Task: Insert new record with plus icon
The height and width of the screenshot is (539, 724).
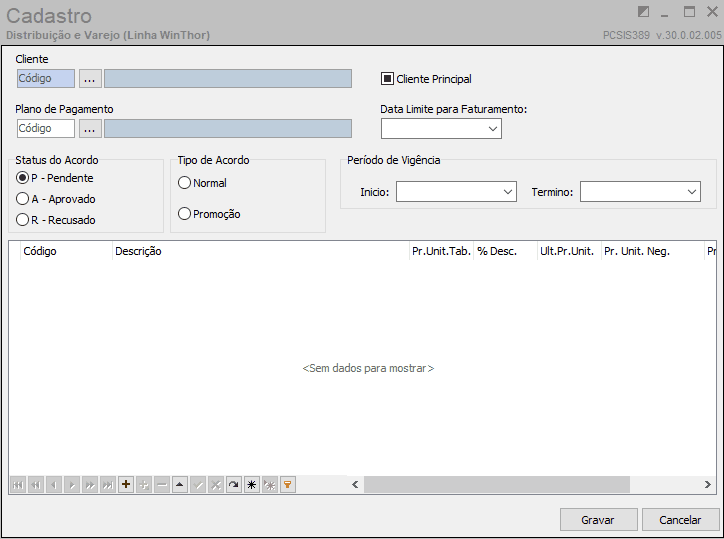Action: [126, 485]
